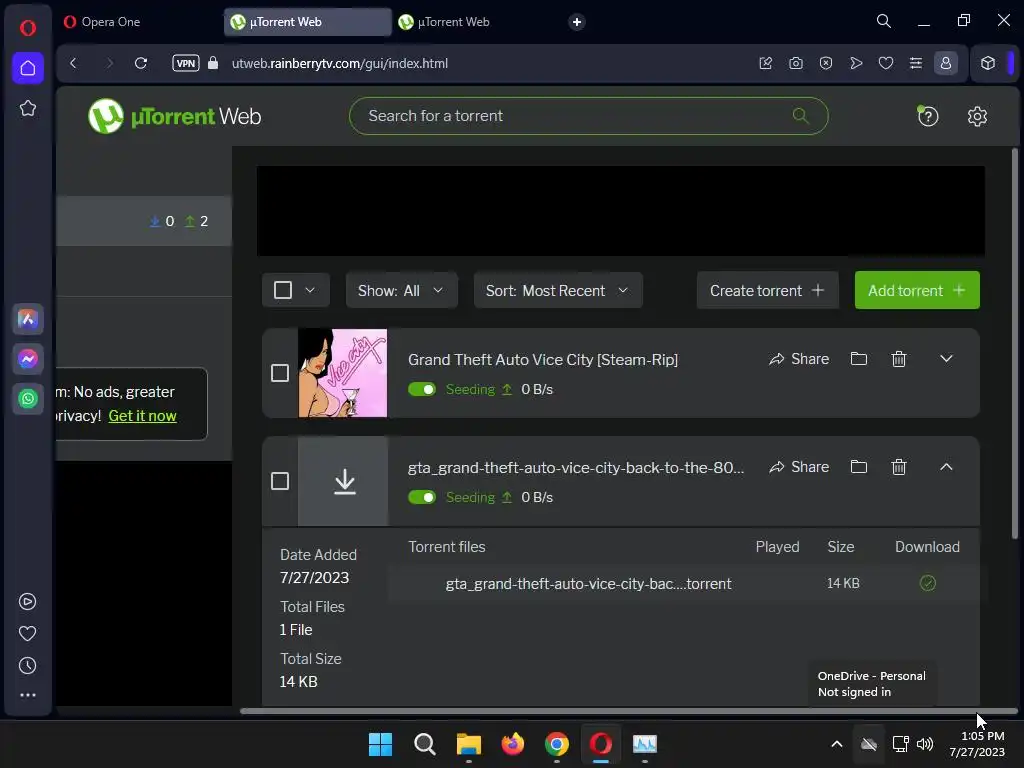1024x768 pixels.
Task: Open the Sort: Most Recent dropdown
Action: click(x=558, y=291)
